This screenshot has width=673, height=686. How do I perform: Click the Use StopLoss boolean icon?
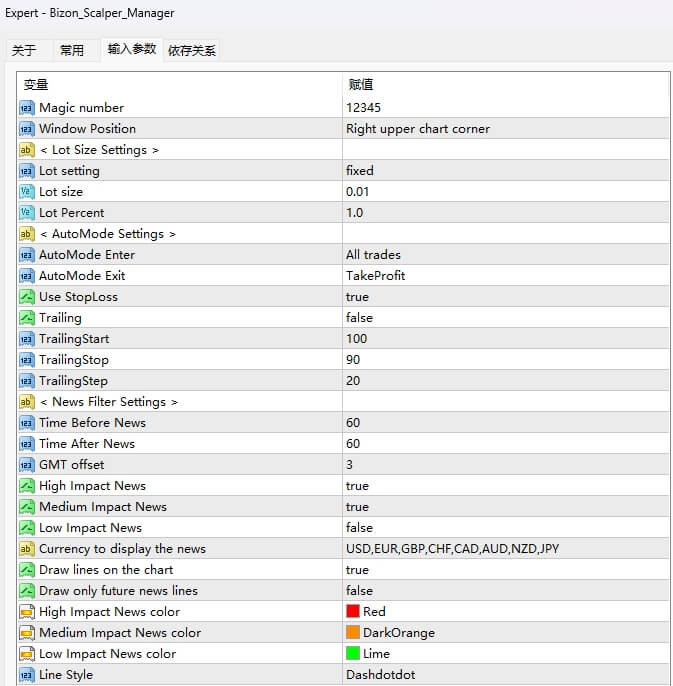(x=27, y=297)
